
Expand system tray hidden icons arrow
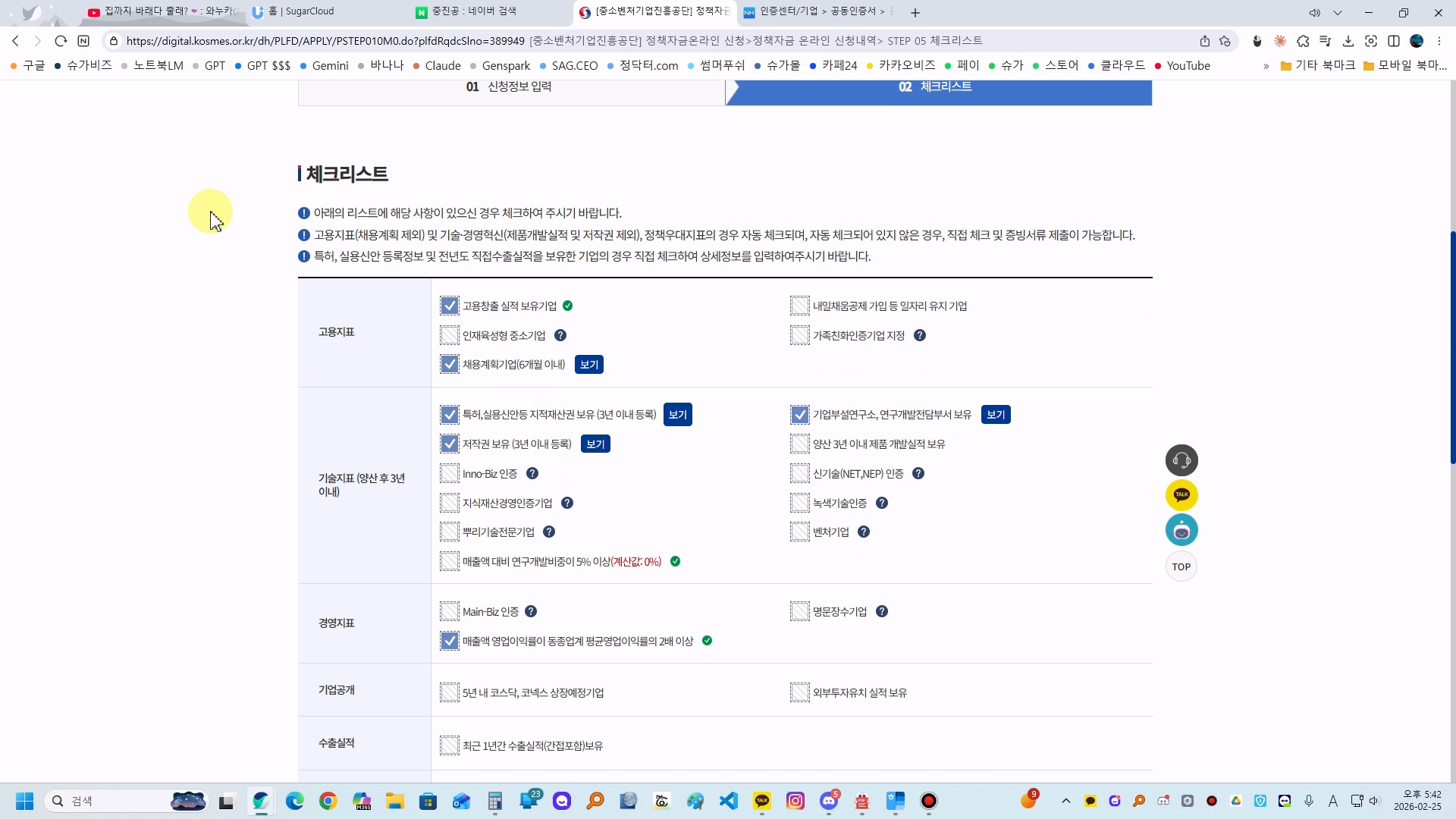tap(1065, 801)
